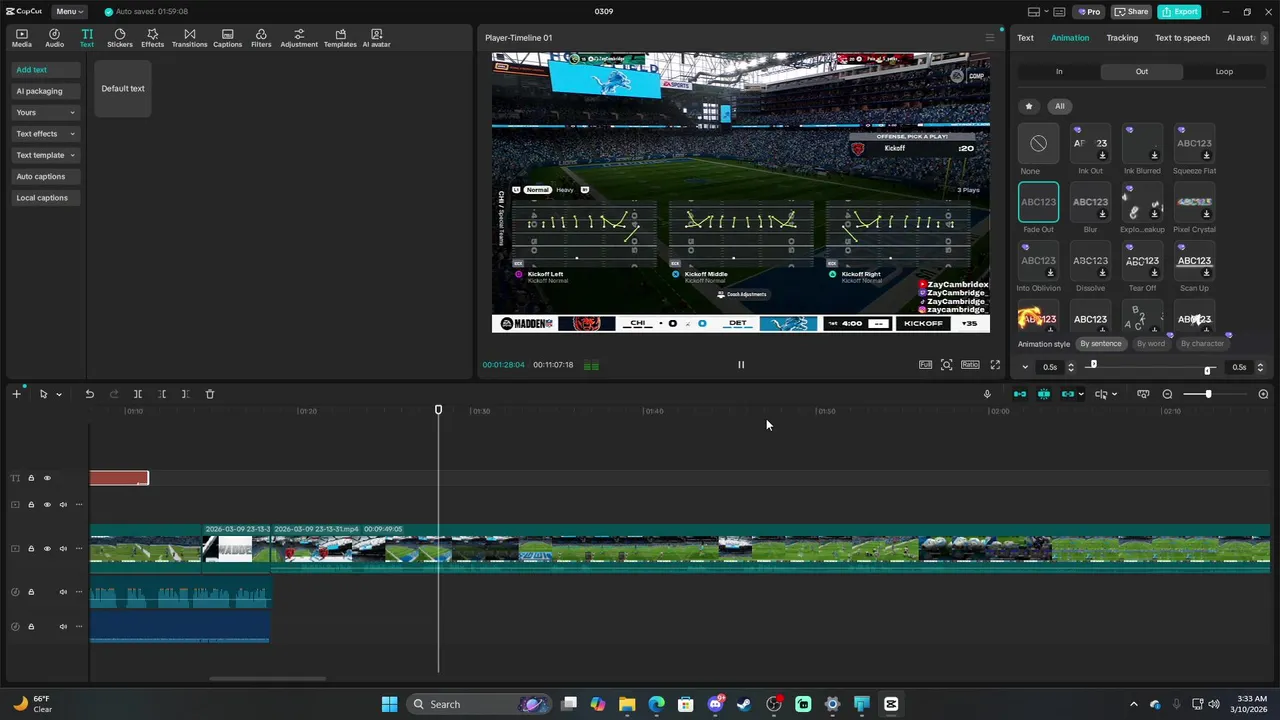1280x720 pixels.
Task: Delete right of playhead tool
Action: tap(185, 394)
